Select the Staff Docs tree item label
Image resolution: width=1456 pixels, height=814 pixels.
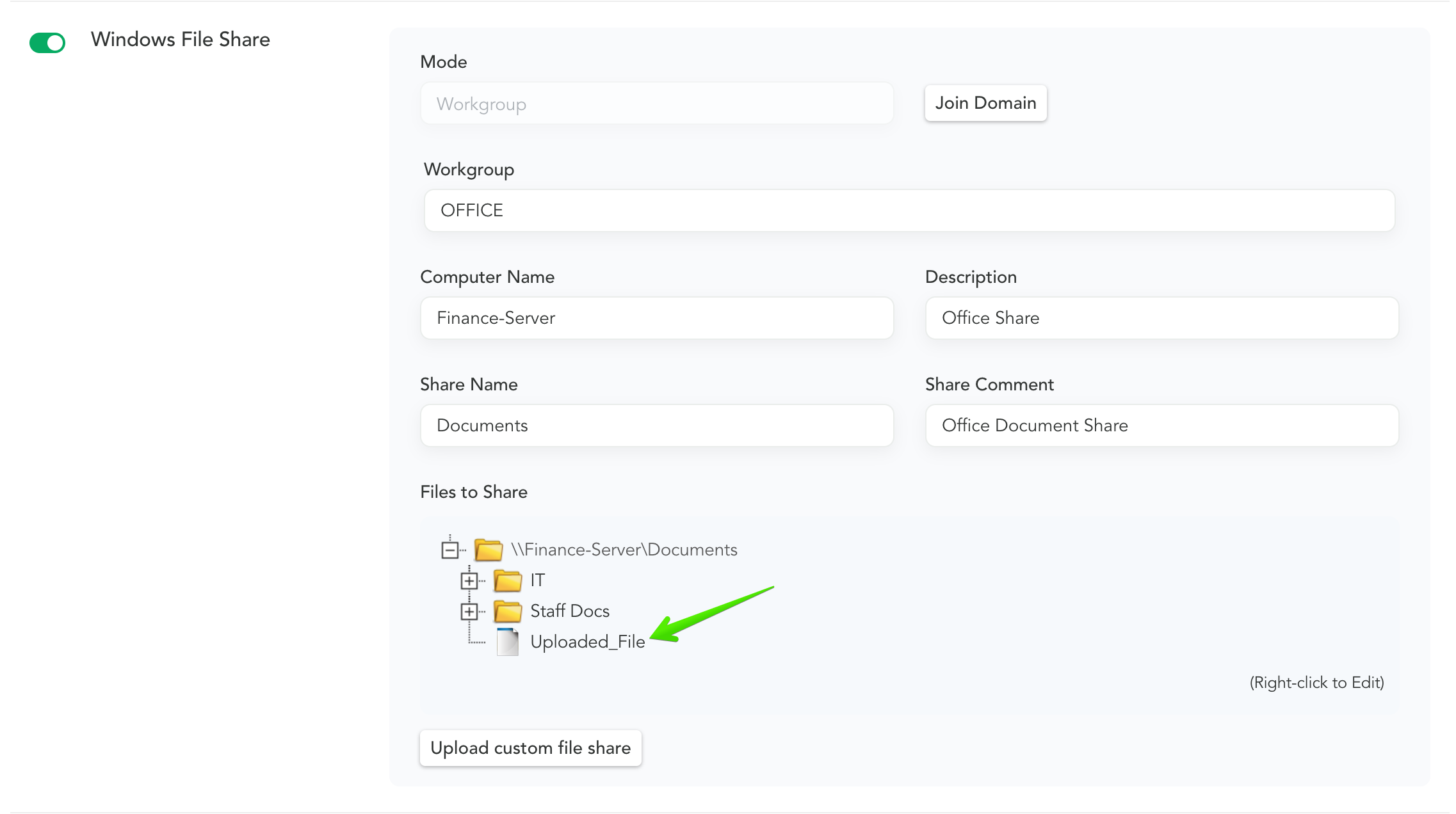[570, 611]
